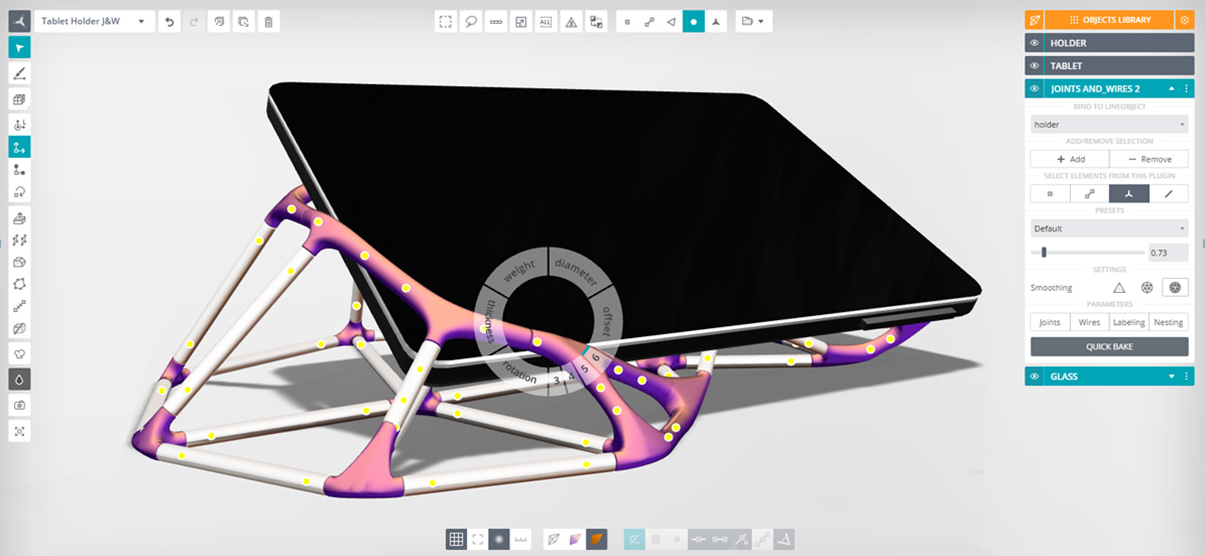The image size is (1205, 556).
Task: Open the Nesting parameters tab
Action: click(1168, 322)
